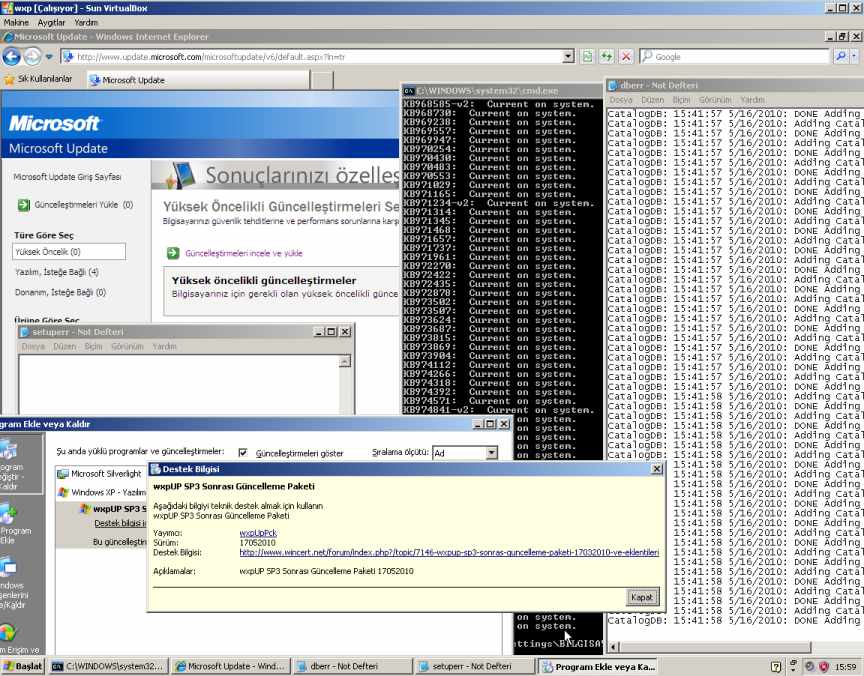Click the search magnifier icon in IE
This screenshot has height=676, width=864.
tap(840, 57)
